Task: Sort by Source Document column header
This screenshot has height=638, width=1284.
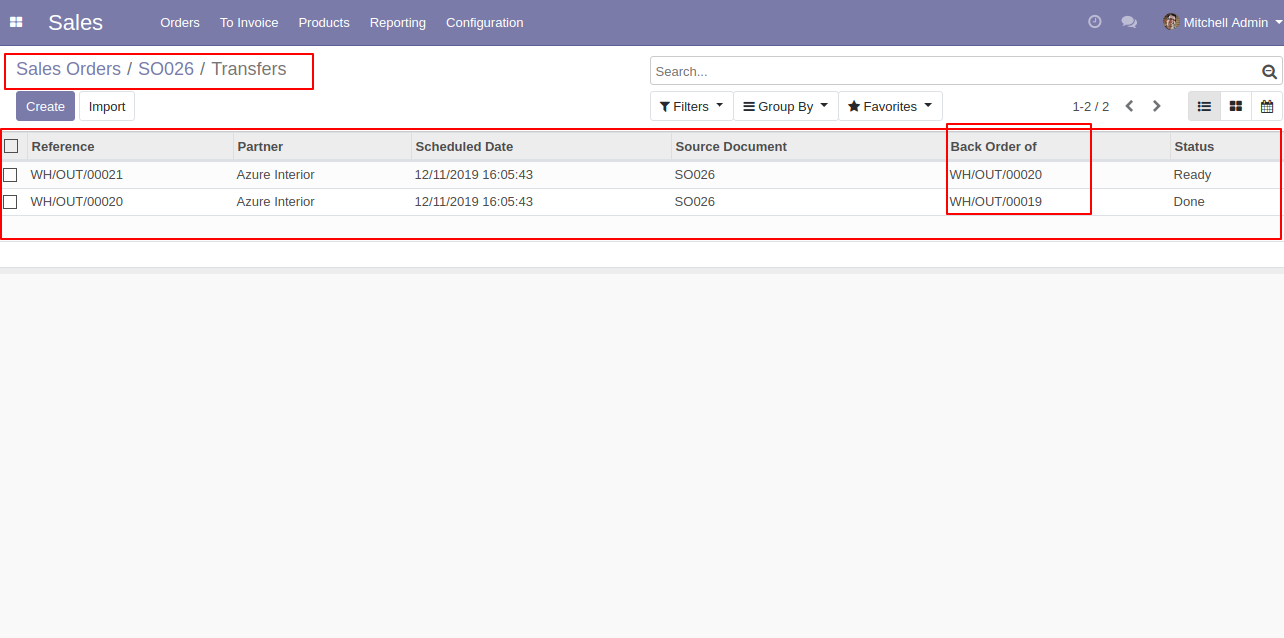Action: coord(808,146)
